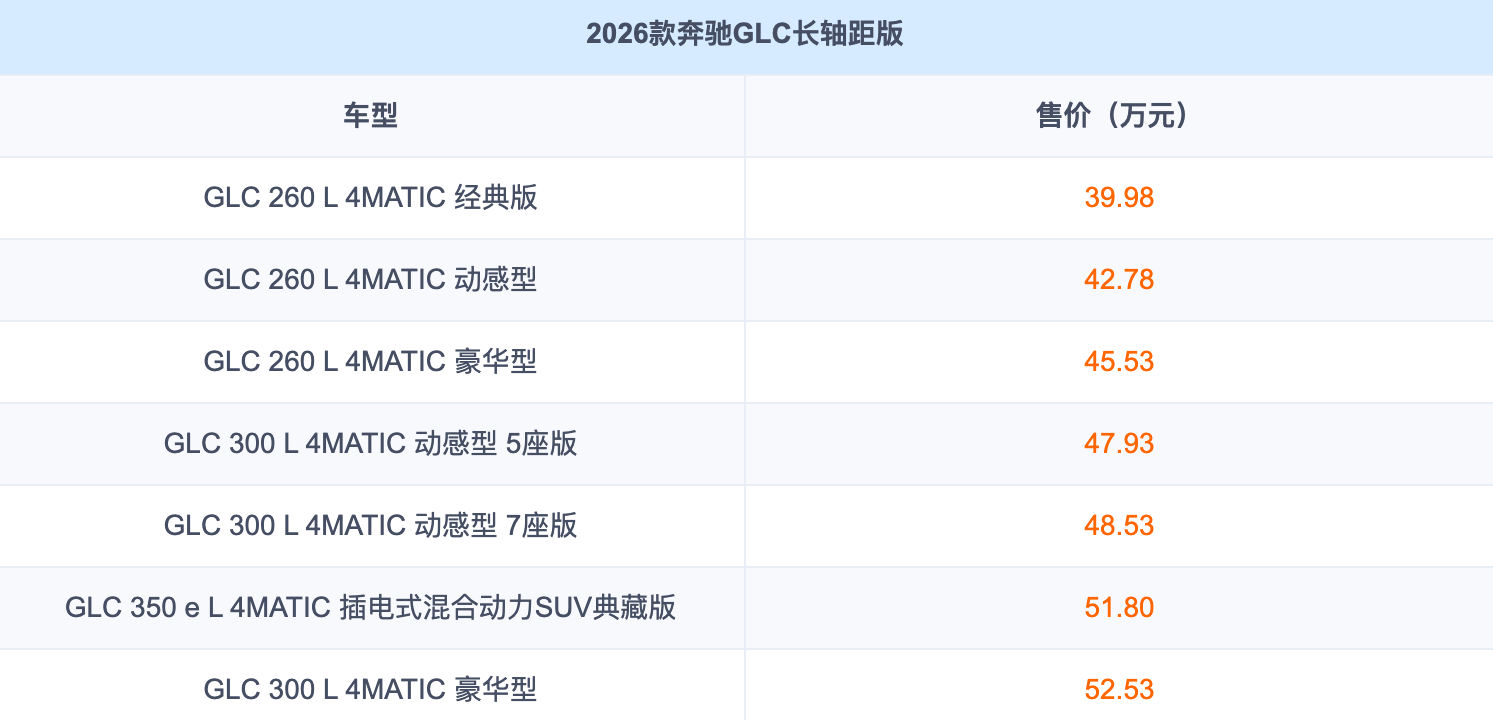
Task: Select GLC 300 L 4MATIC 豪华型 model name
Action: point(371,690)
